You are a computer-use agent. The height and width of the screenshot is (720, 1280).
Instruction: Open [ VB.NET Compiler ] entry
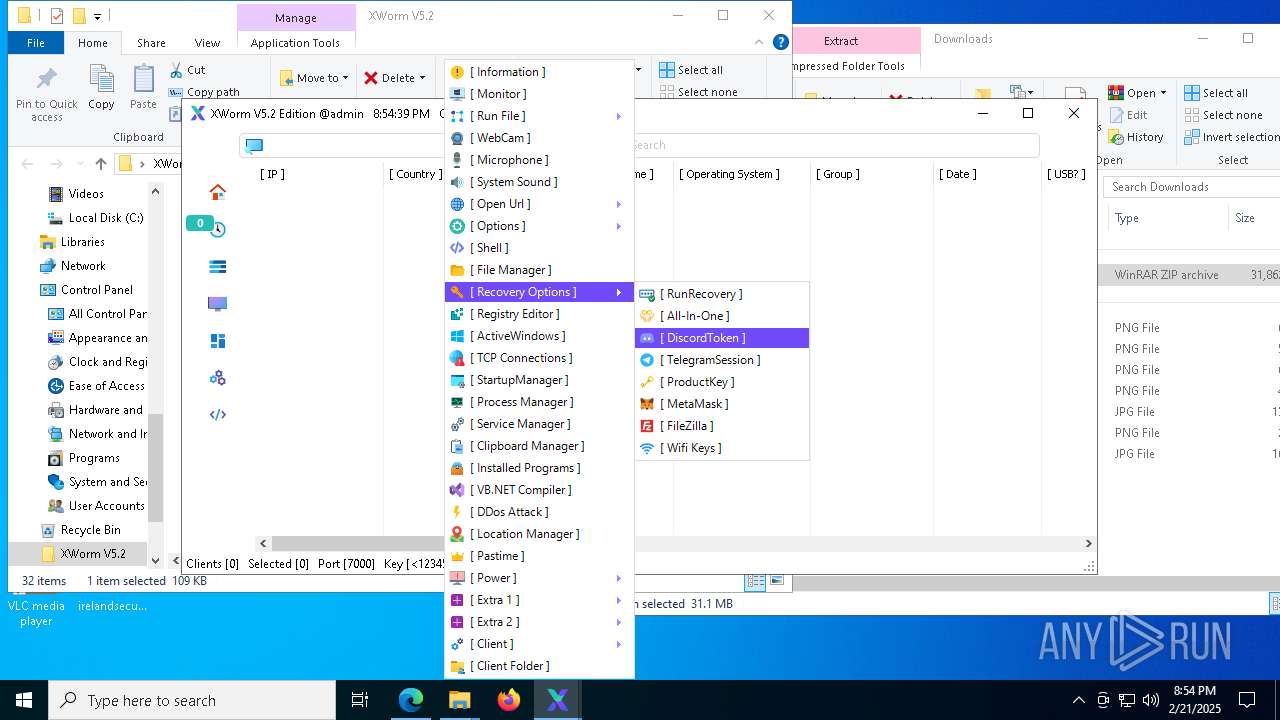pos(539,490)
